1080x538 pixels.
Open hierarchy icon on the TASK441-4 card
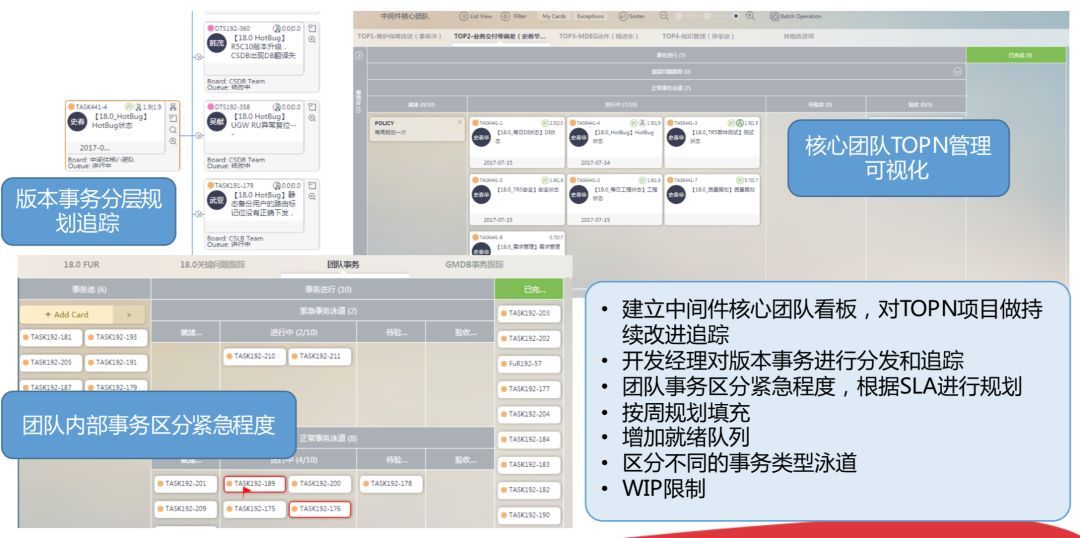[174, 105]
